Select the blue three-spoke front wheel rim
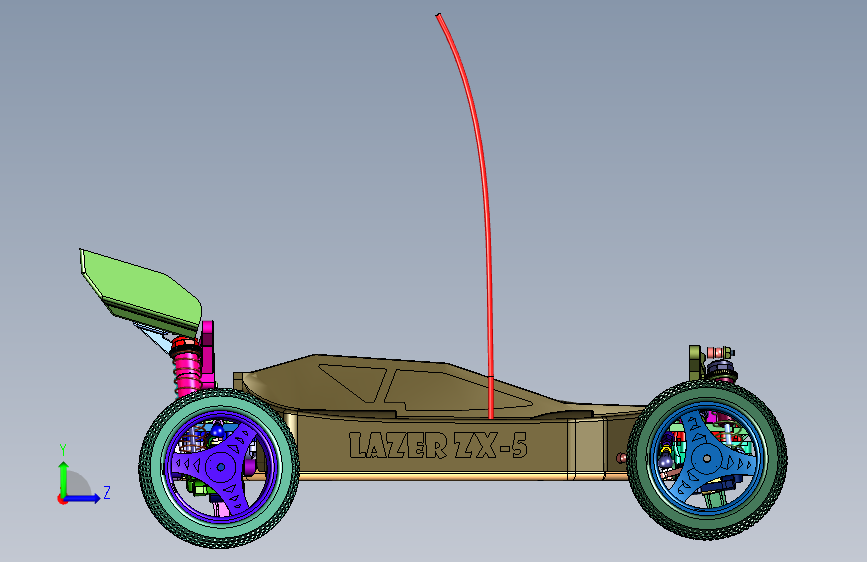 707,459
